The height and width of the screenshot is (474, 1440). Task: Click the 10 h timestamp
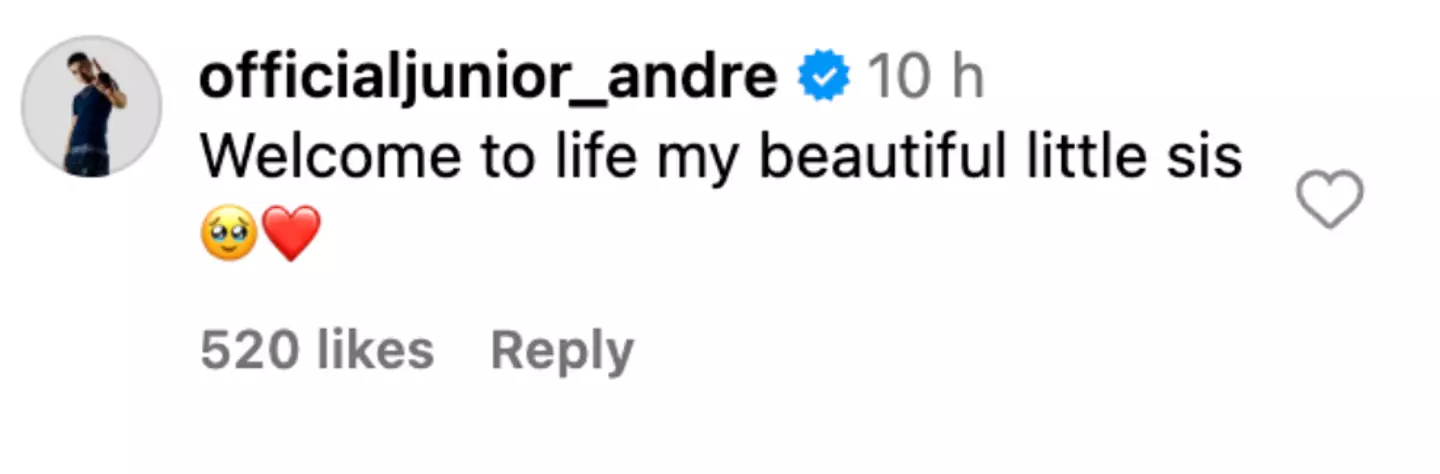(x=925, y=78)
